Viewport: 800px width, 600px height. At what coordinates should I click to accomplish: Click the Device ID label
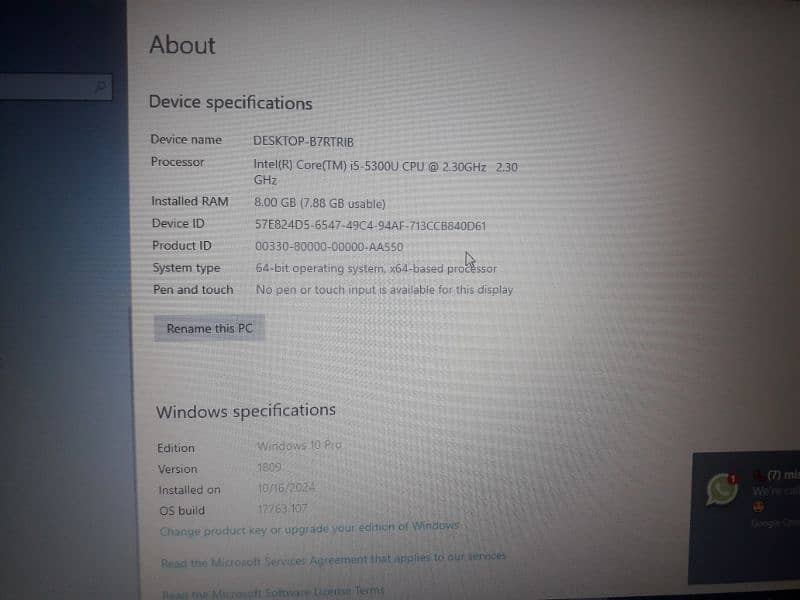178,223
